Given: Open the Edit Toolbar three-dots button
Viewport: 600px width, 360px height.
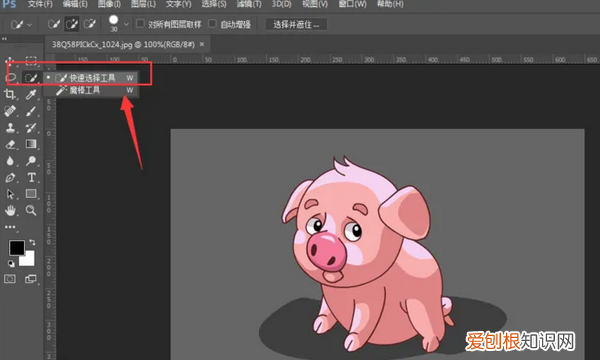Looking at the screenshot, I should [10, 227].
